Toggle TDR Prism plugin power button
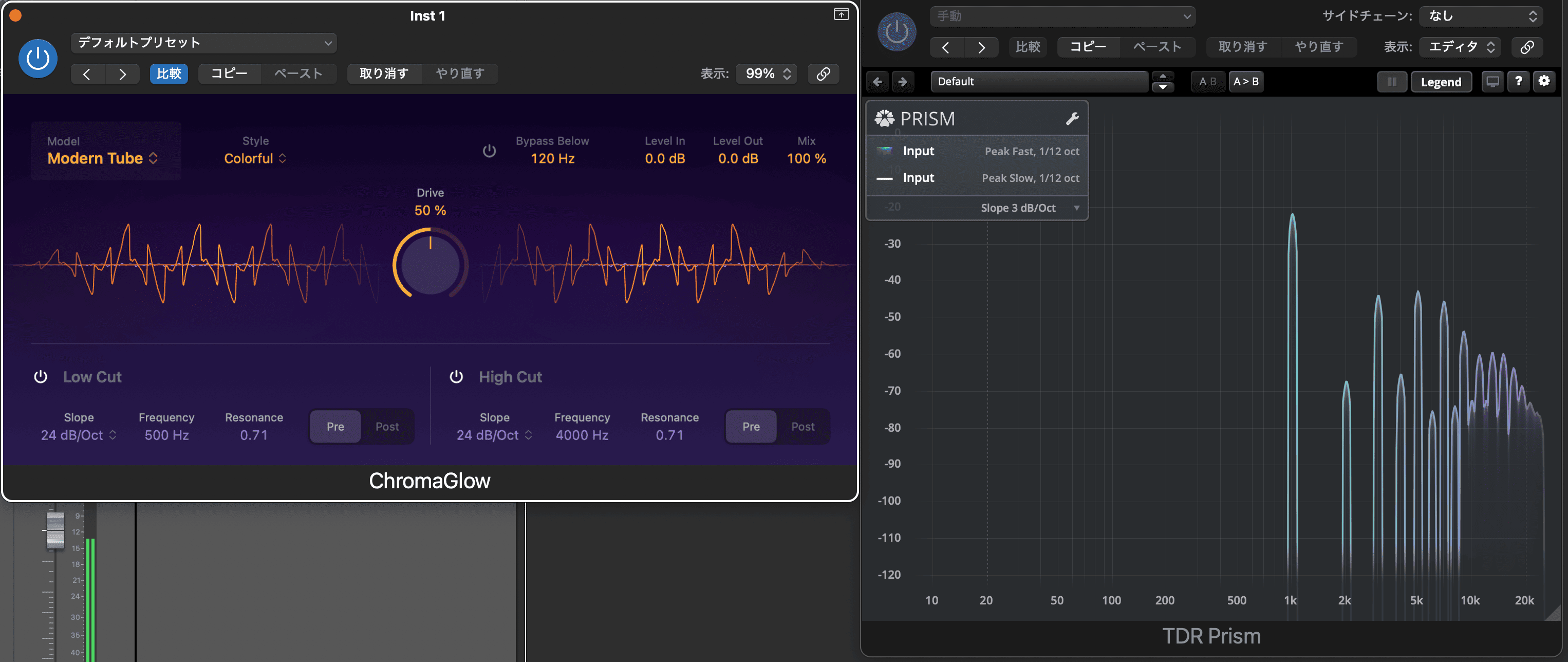The height and width of the screenshot is (662, 1568). 897,32
